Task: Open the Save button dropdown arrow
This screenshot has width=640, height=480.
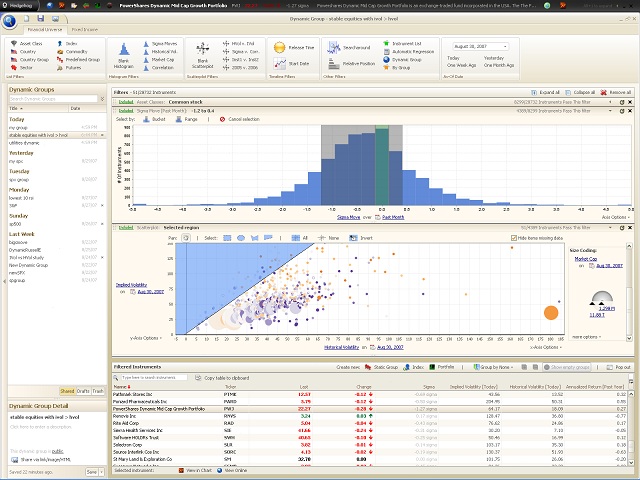Action: (x=101, y=472)
